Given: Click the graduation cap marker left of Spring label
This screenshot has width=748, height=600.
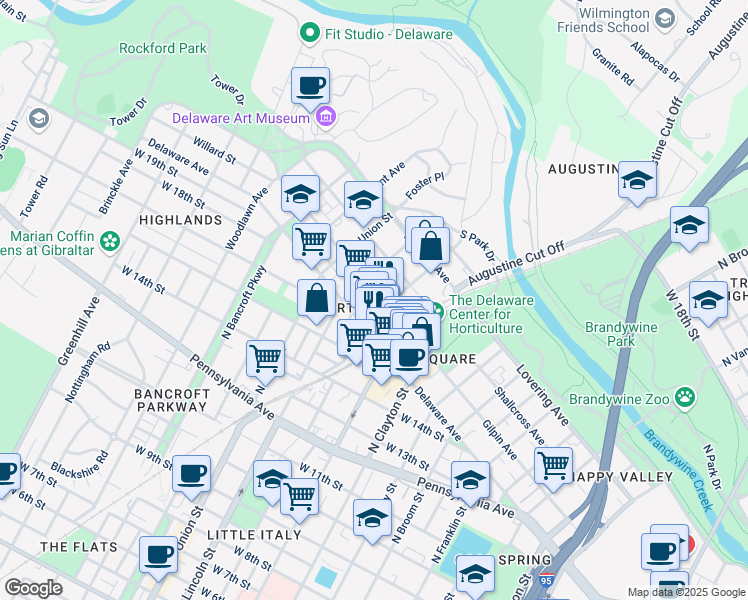Looking at the screenshot, I should 475,575.
